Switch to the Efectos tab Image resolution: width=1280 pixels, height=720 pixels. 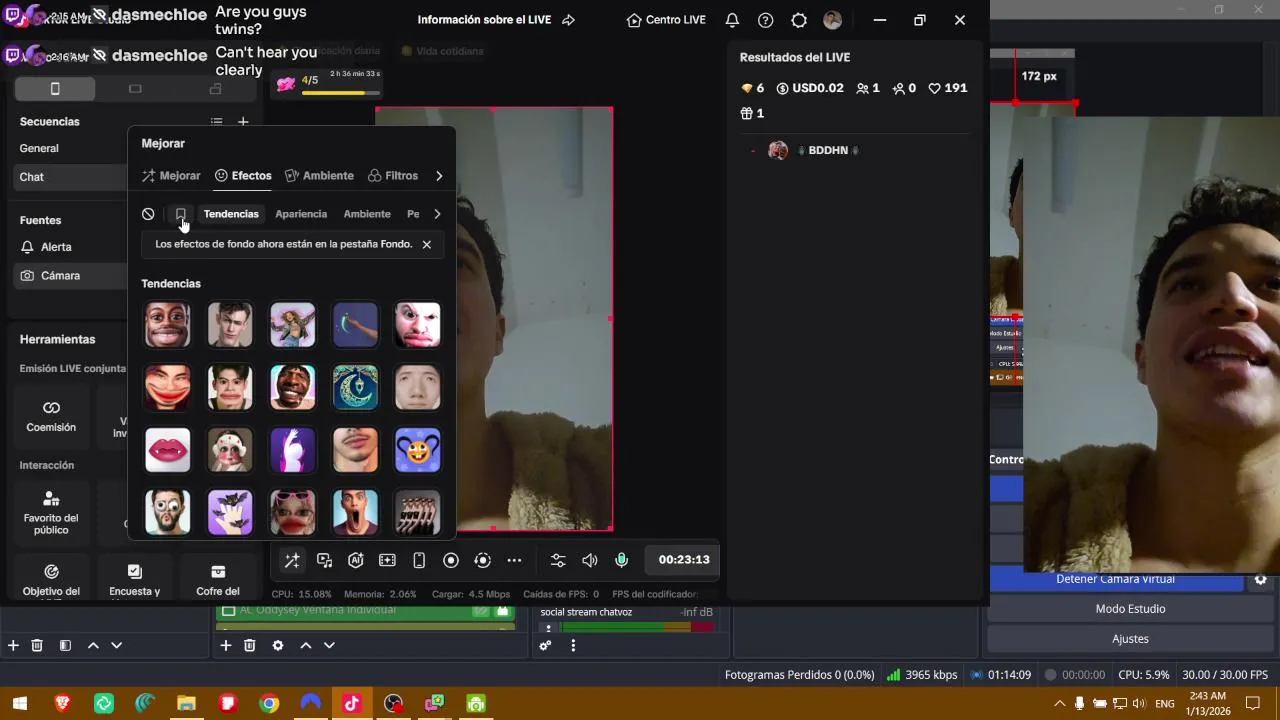tap(243, 176)
